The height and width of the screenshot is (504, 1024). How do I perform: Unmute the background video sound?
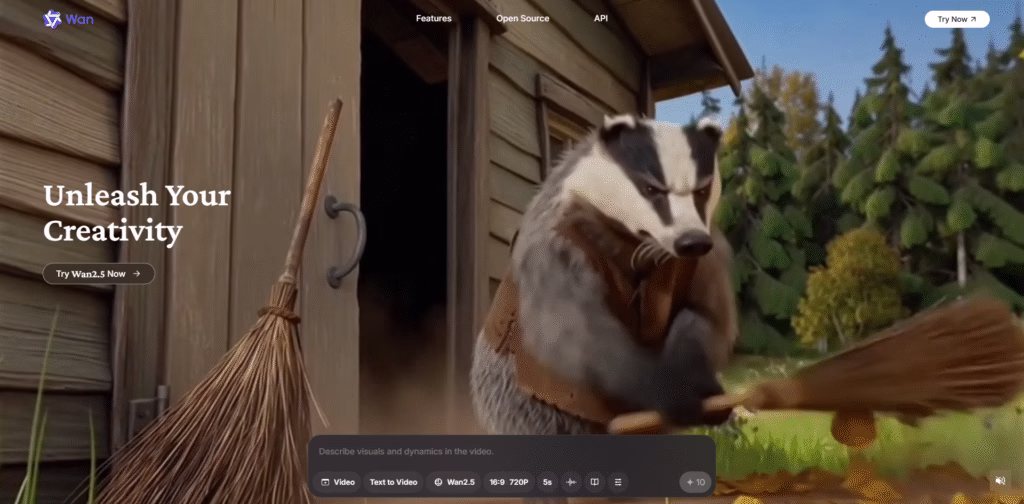pos(999,481)
